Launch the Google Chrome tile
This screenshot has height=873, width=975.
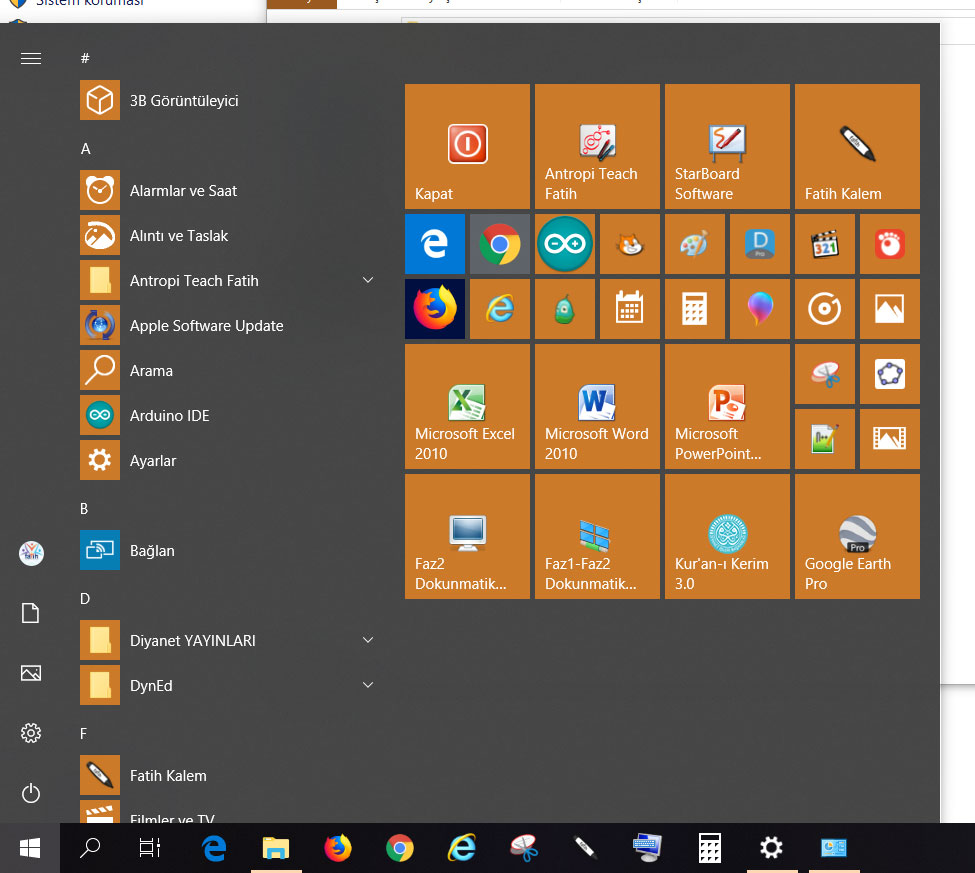tap(500, 244)
